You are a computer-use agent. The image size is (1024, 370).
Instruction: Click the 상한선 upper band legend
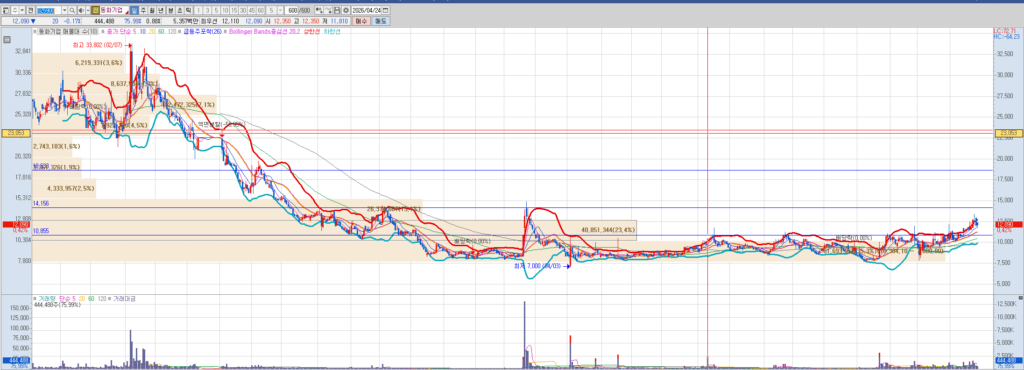(312, 31)
